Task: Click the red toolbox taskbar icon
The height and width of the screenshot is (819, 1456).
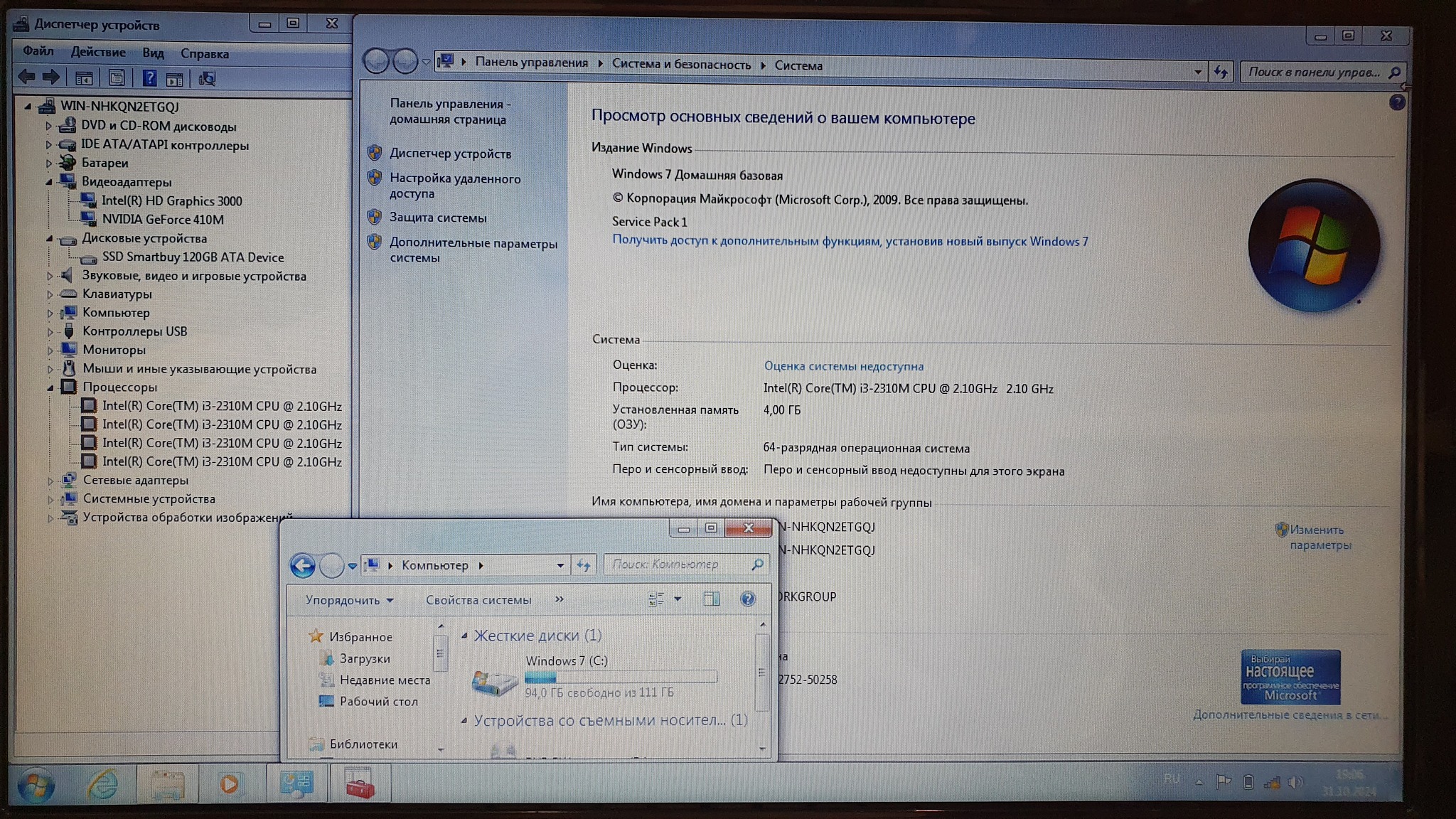Action: pyautogui.click(x=360, y=784)
